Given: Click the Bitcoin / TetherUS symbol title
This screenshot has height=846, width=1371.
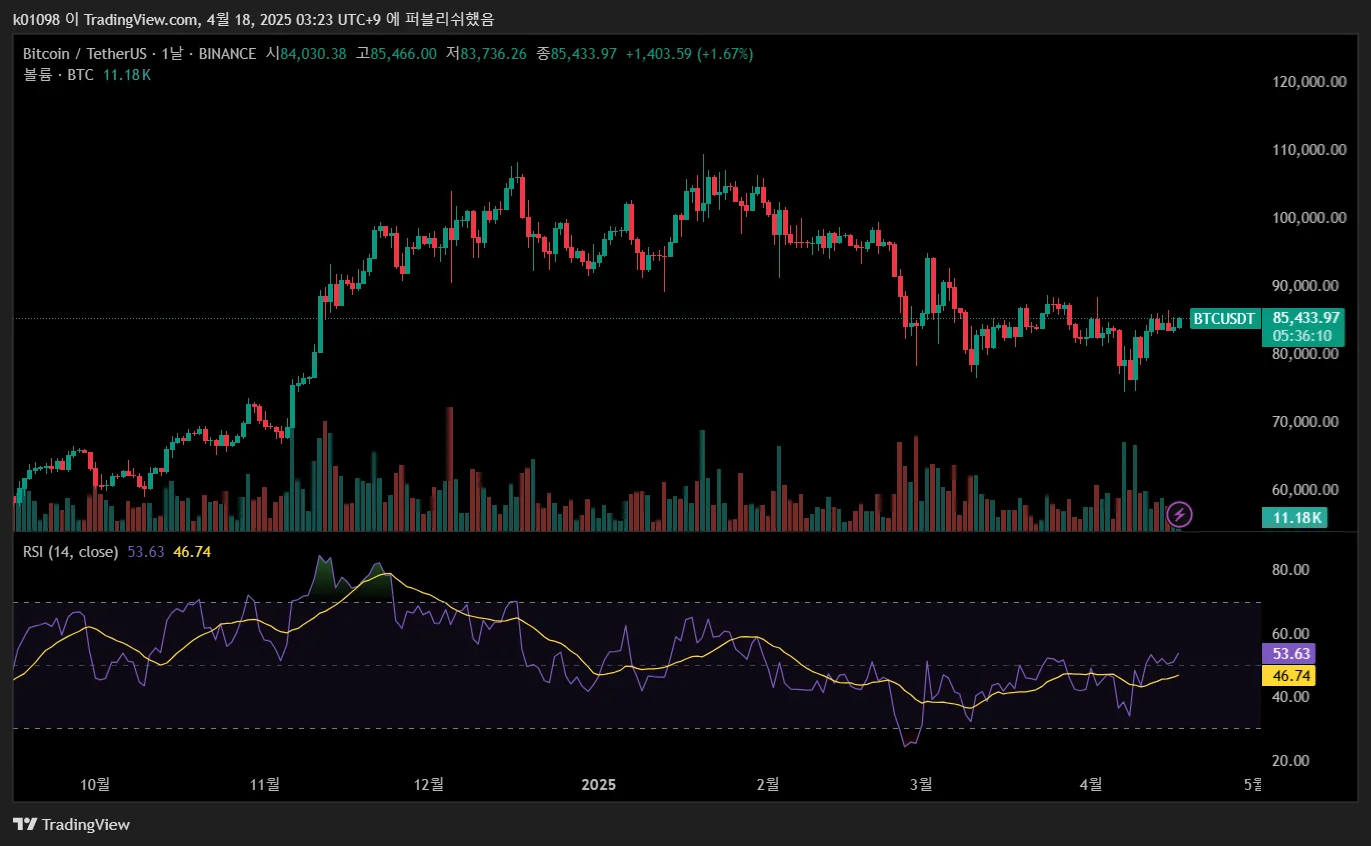Looking at the screenshot, I should tap(83, 54).
